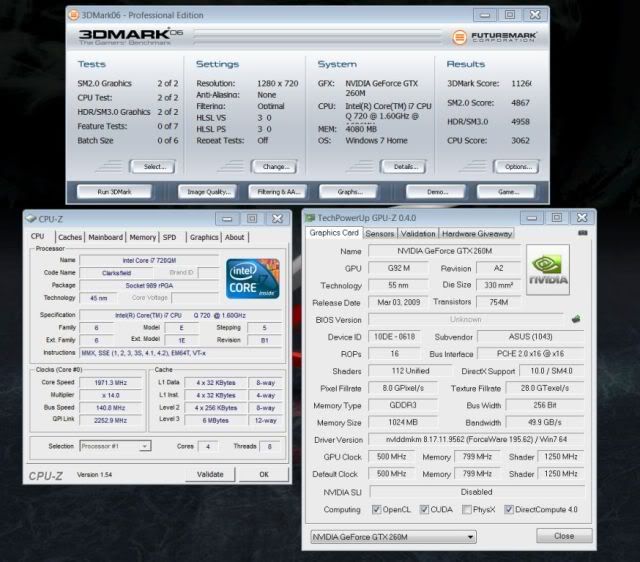
Task: Click the CPU-Z title bar icon
Action: pyautogui.click(x=31, y=219)
